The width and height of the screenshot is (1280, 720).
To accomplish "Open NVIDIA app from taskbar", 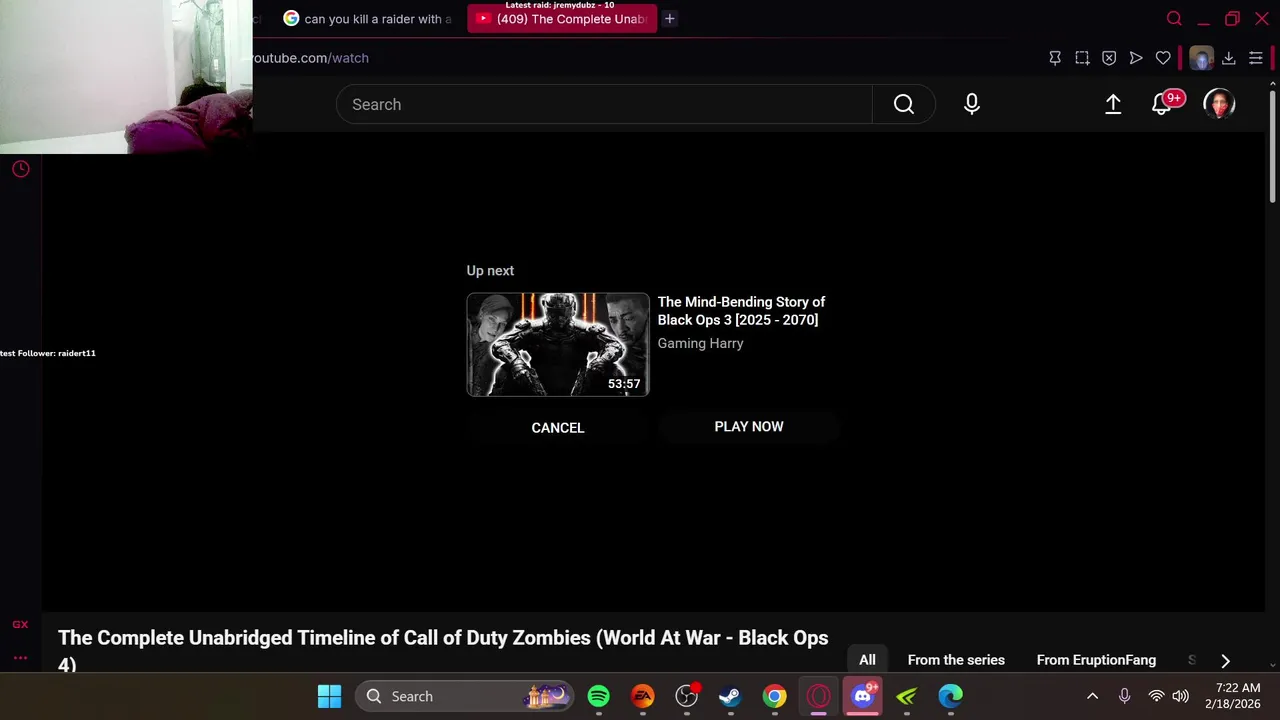I will 907,696.
